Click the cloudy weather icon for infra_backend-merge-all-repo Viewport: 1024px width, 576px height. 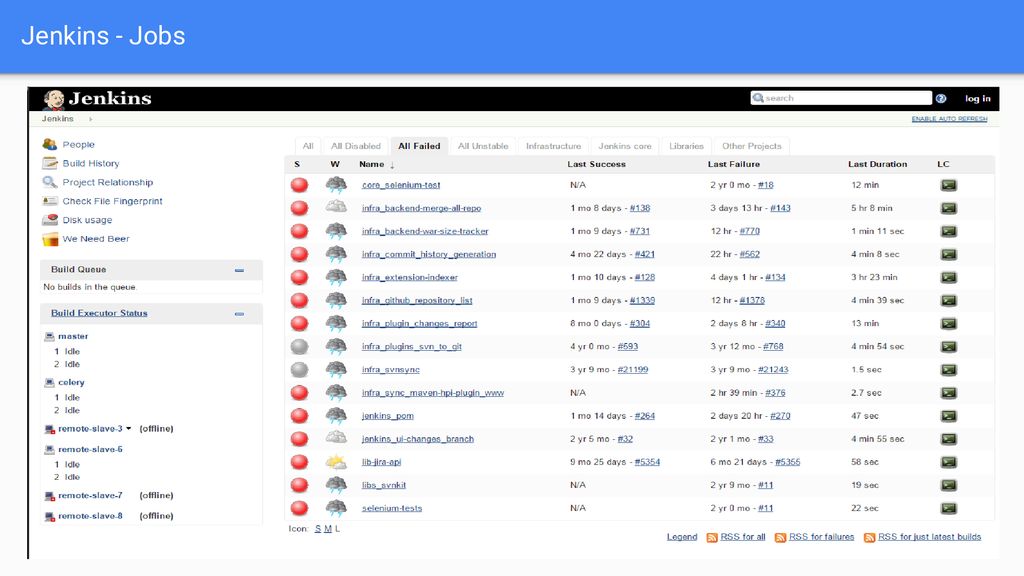[336, 208]
